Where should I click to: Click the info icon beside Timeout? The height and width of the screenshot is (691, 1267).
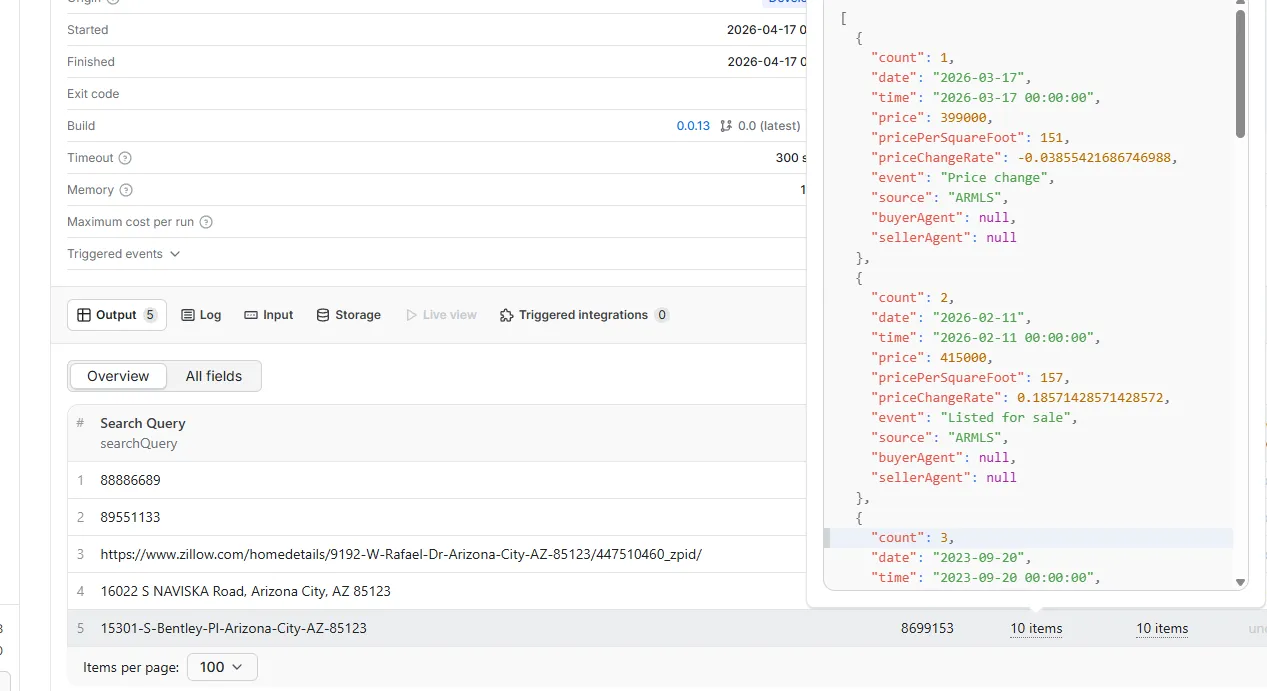[125, 158]
